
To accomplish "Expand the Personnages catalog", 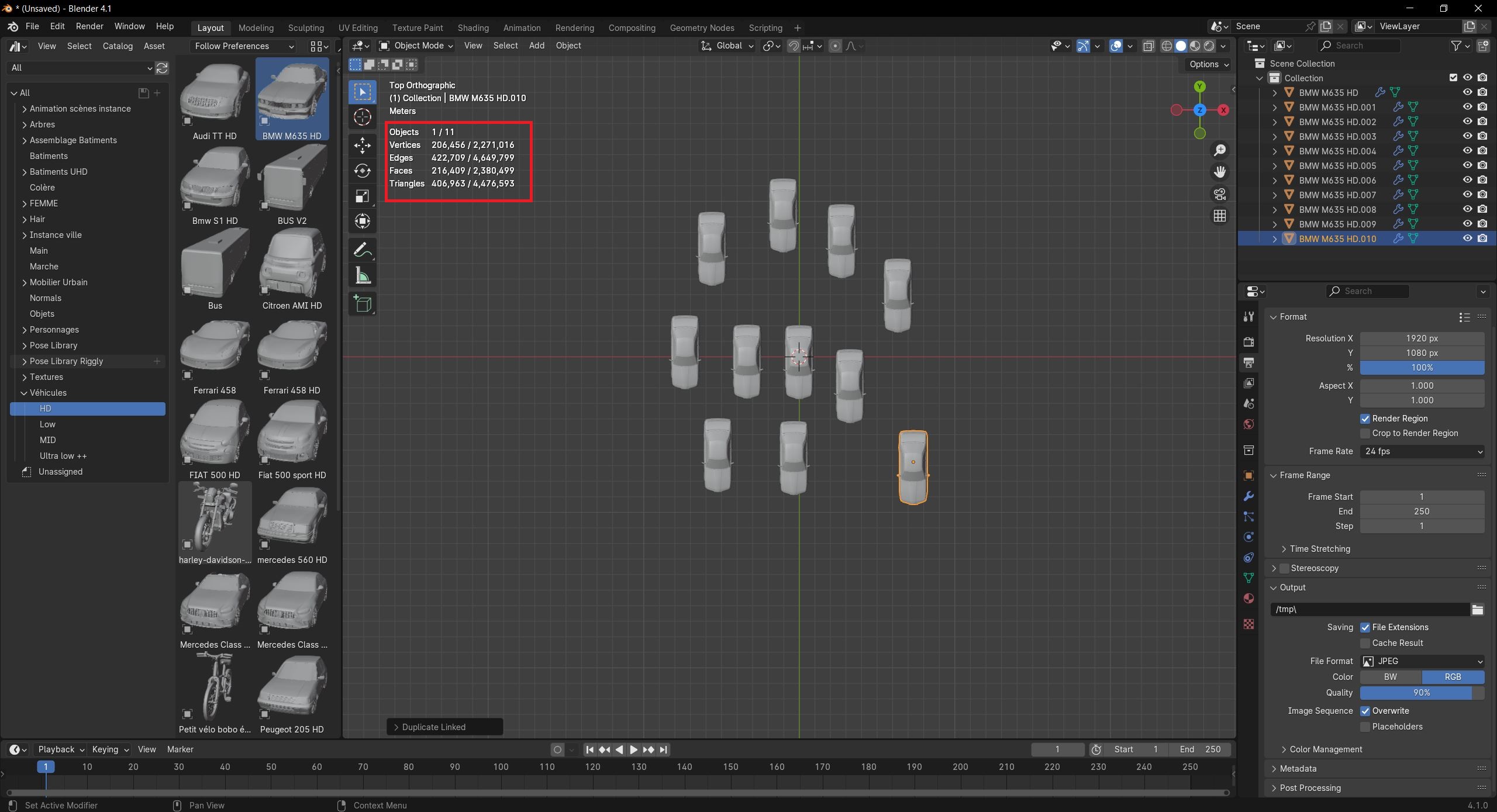I will tap(25, 330).
